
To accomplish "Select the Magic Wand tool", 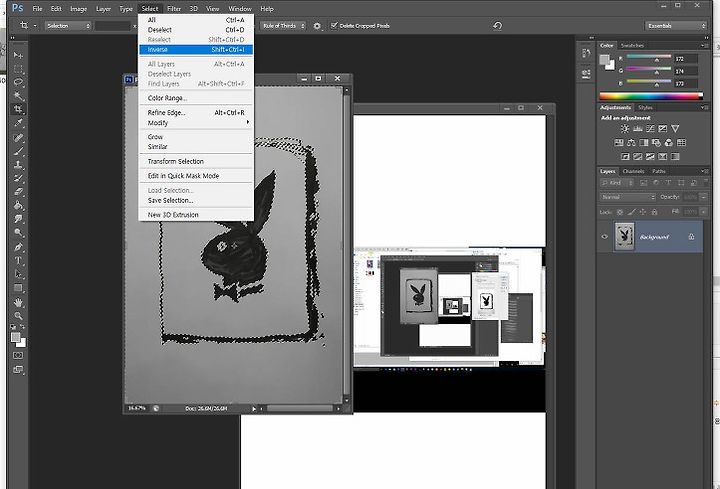I will coord(18,96).
